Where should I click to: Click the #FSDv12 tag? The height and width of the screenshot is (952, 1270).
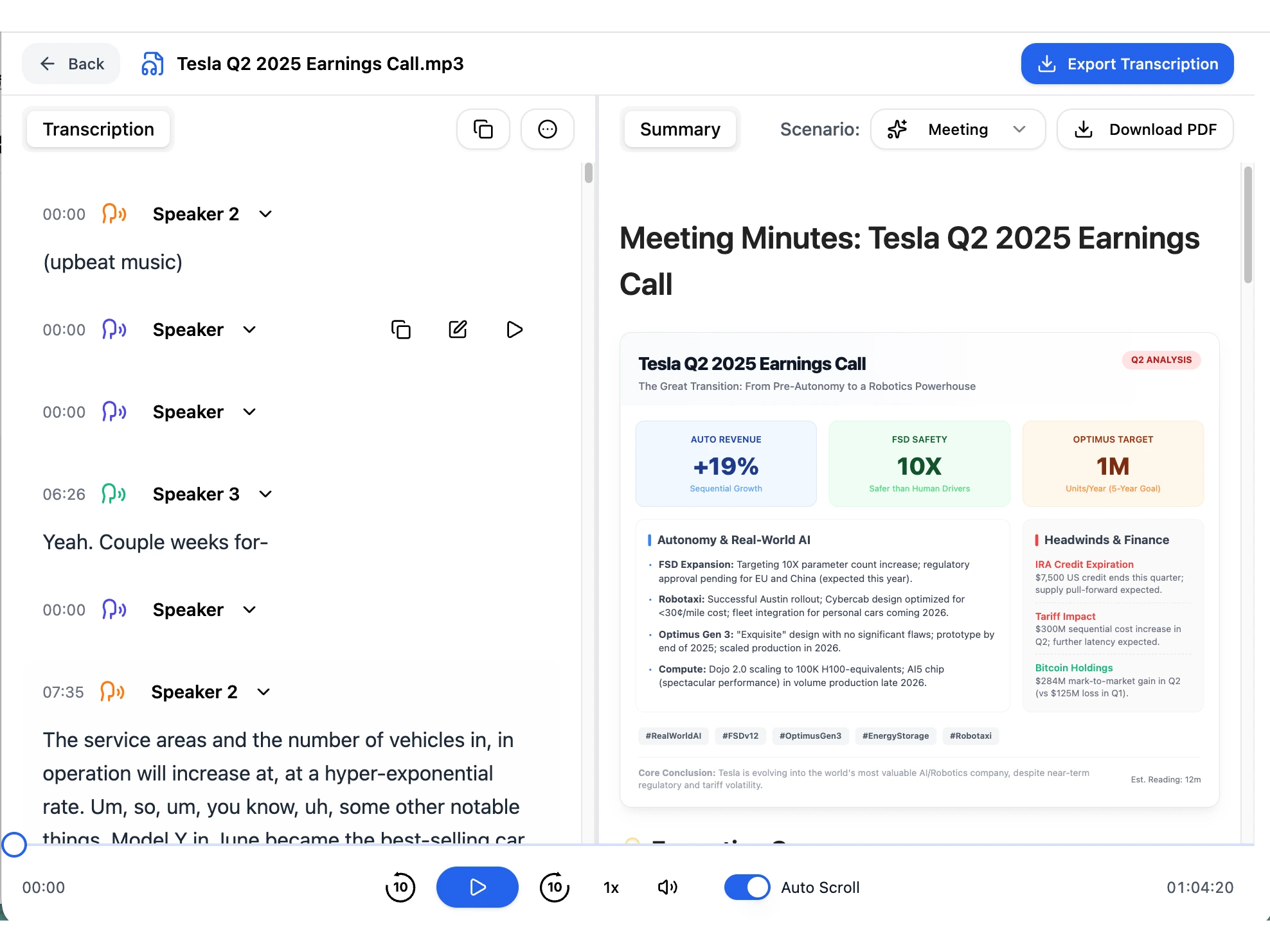click(740, 736)
